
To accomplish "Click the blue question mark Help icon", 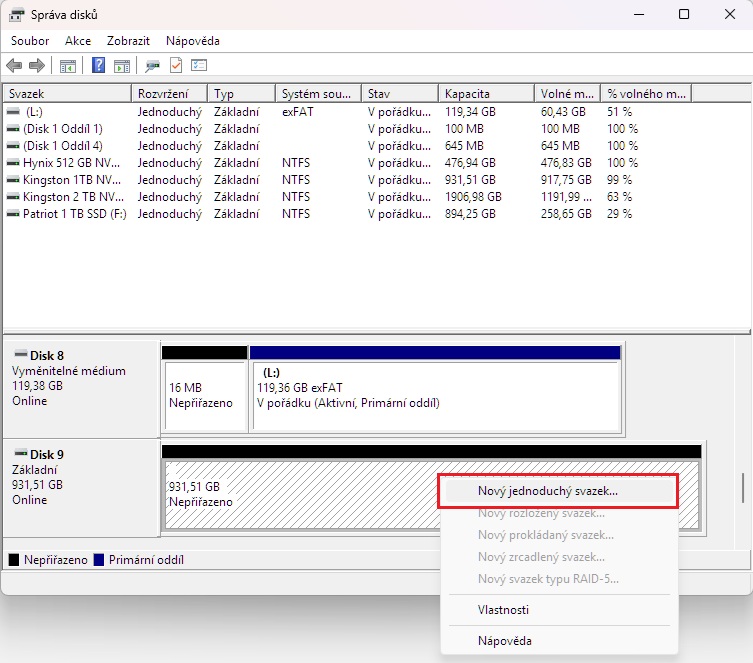I will 98,65.
